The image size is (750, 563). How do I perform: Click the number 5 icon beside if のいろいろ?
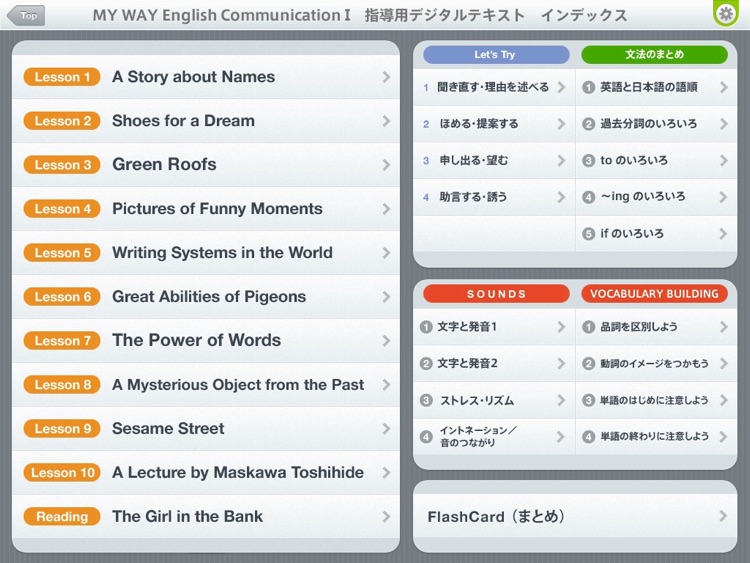[588, 234]
